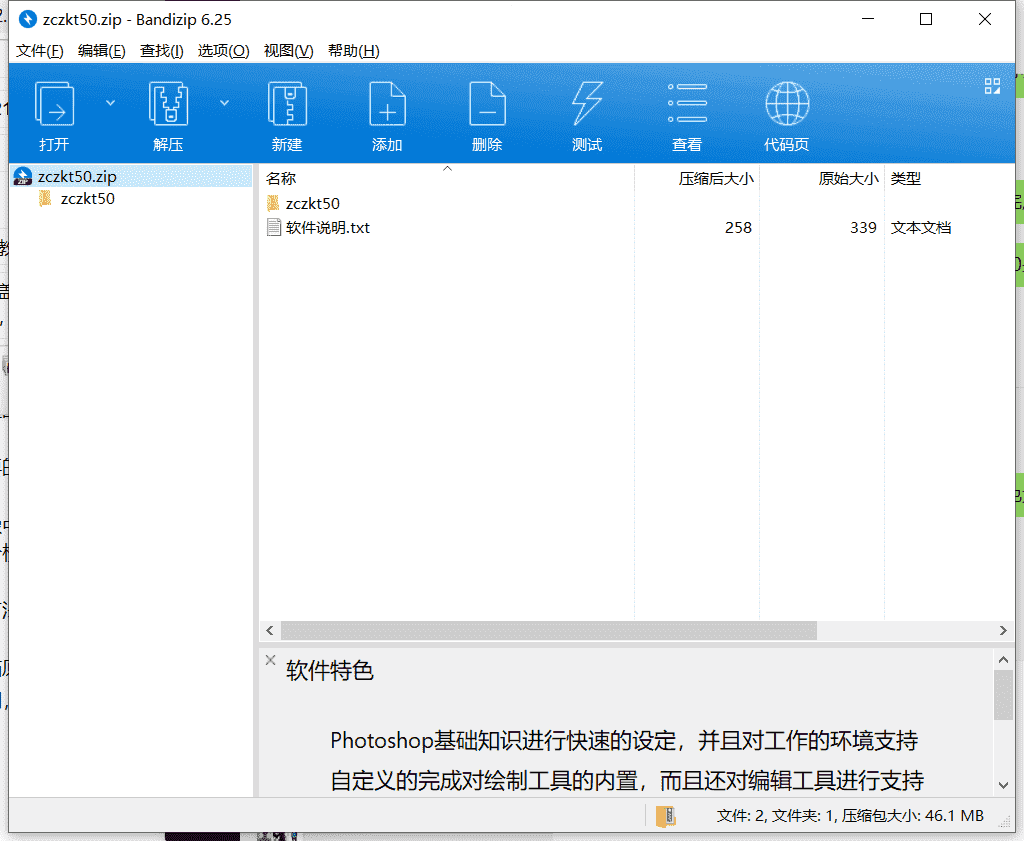Click the 新建 (New archive) icon

tap(287, 104)
